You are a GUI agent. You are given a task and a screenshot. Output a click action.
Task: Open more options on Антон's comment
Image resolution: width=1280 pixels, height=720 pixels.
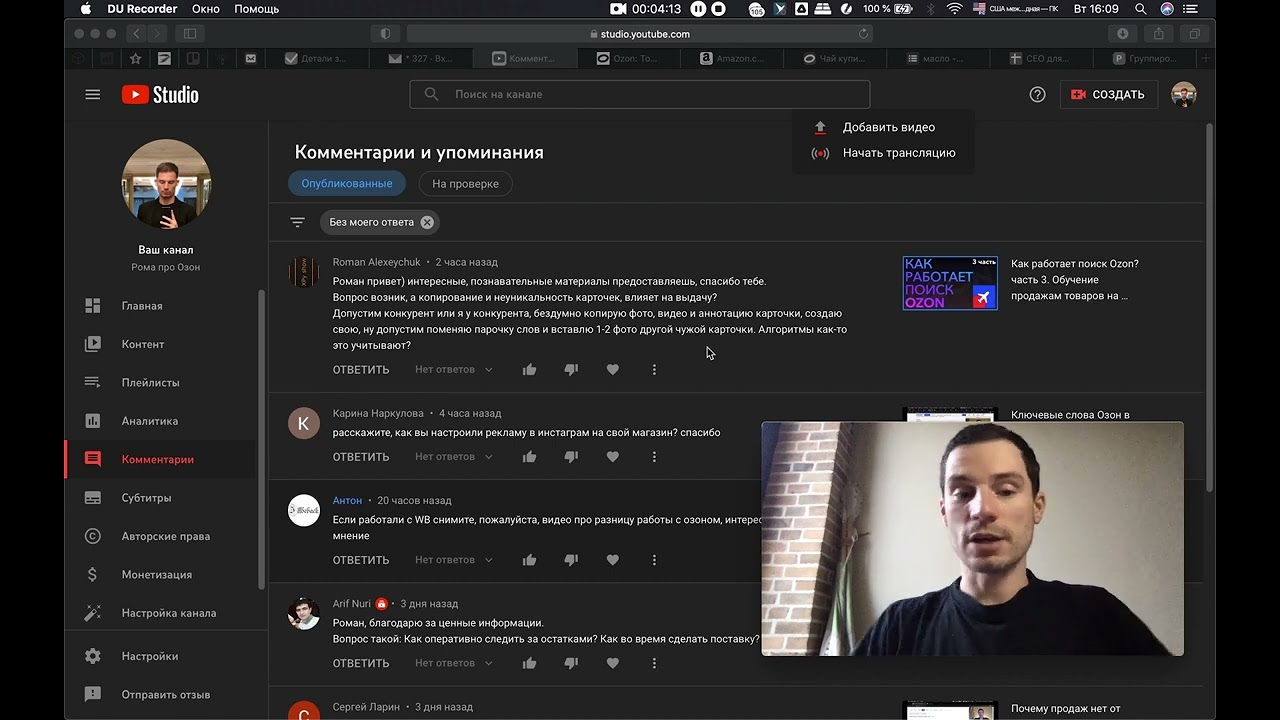(654, 560)
